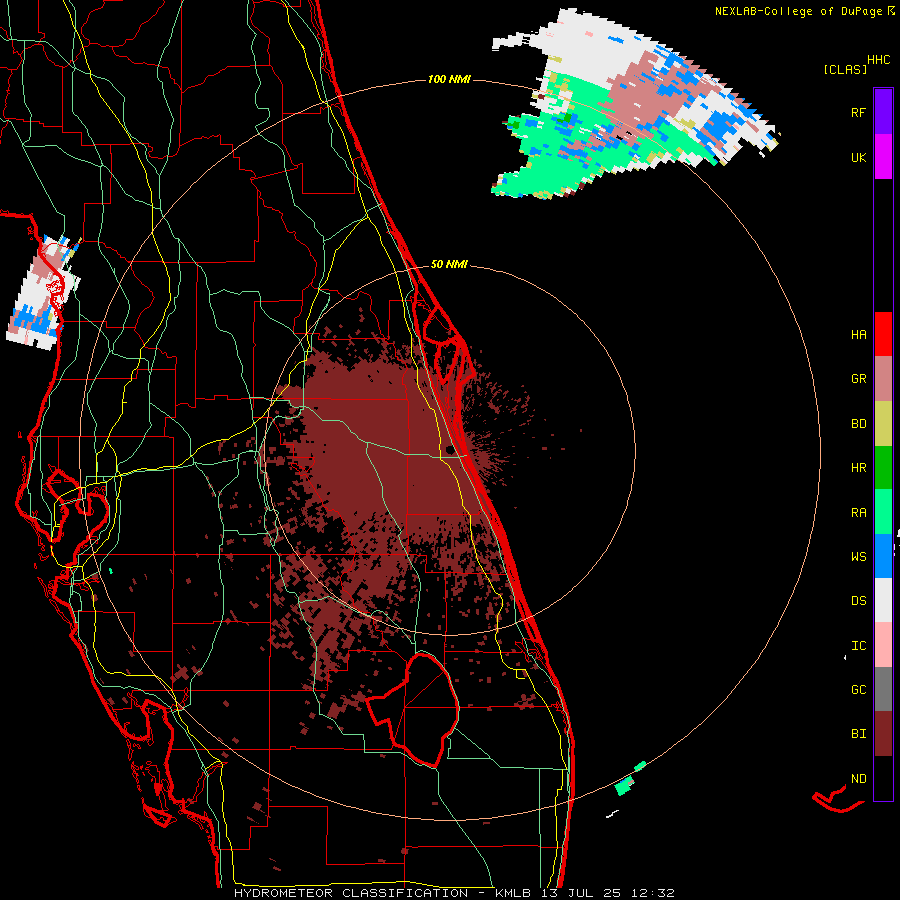Screen dimensions: 900x900
Task: Click the '50 NMI' range ring label
Action: (449, 265)
